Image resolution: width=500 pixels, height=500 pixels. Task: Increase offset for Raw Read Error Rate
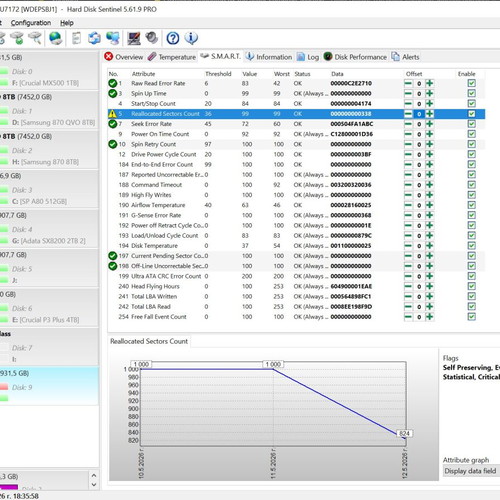[x=430, y=83]
